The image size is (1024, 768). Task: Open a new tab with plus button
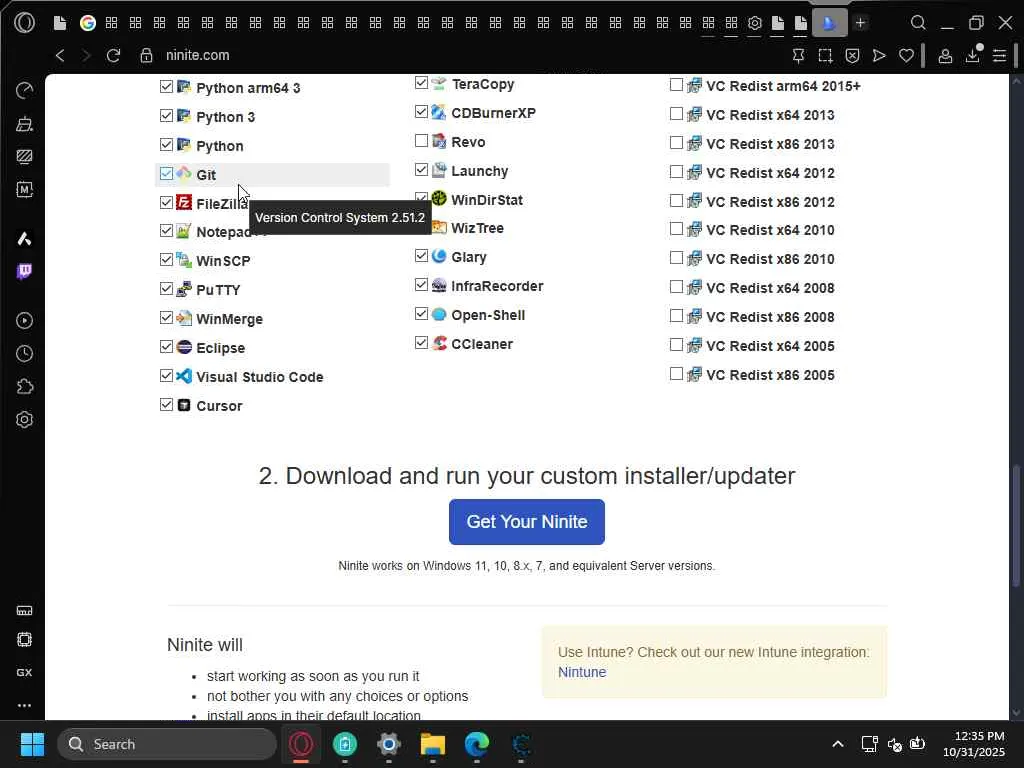[861, 23]
